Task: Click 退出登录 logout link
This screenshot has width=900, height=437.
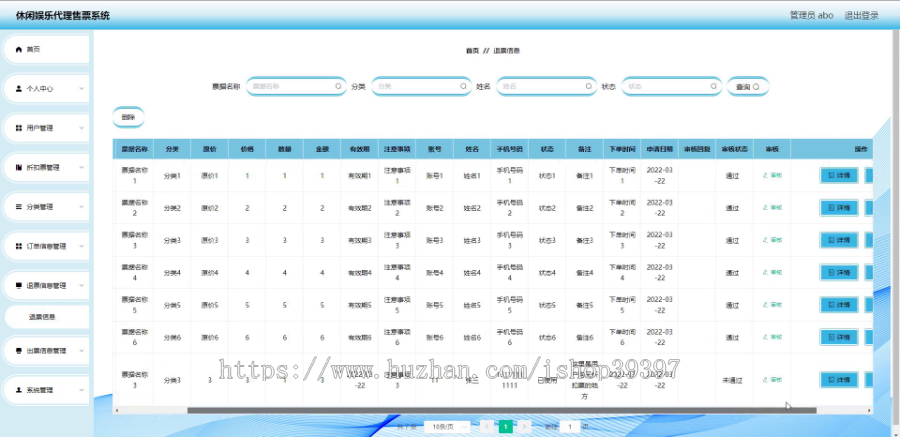Action: pyautogui.click(x=861, y=16)
